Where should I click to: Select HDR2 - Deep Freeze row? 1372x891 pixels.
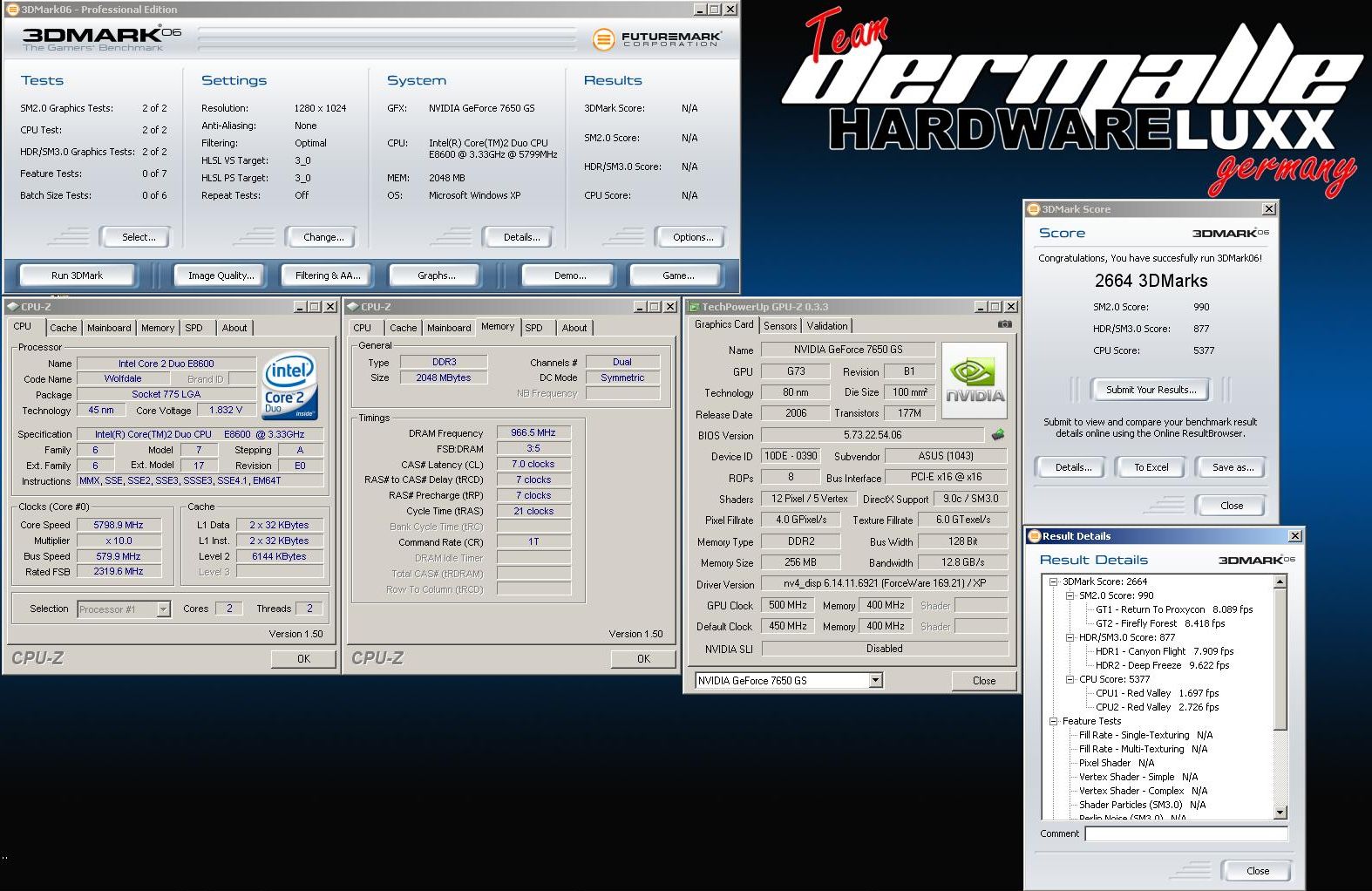click(1162, 665)
